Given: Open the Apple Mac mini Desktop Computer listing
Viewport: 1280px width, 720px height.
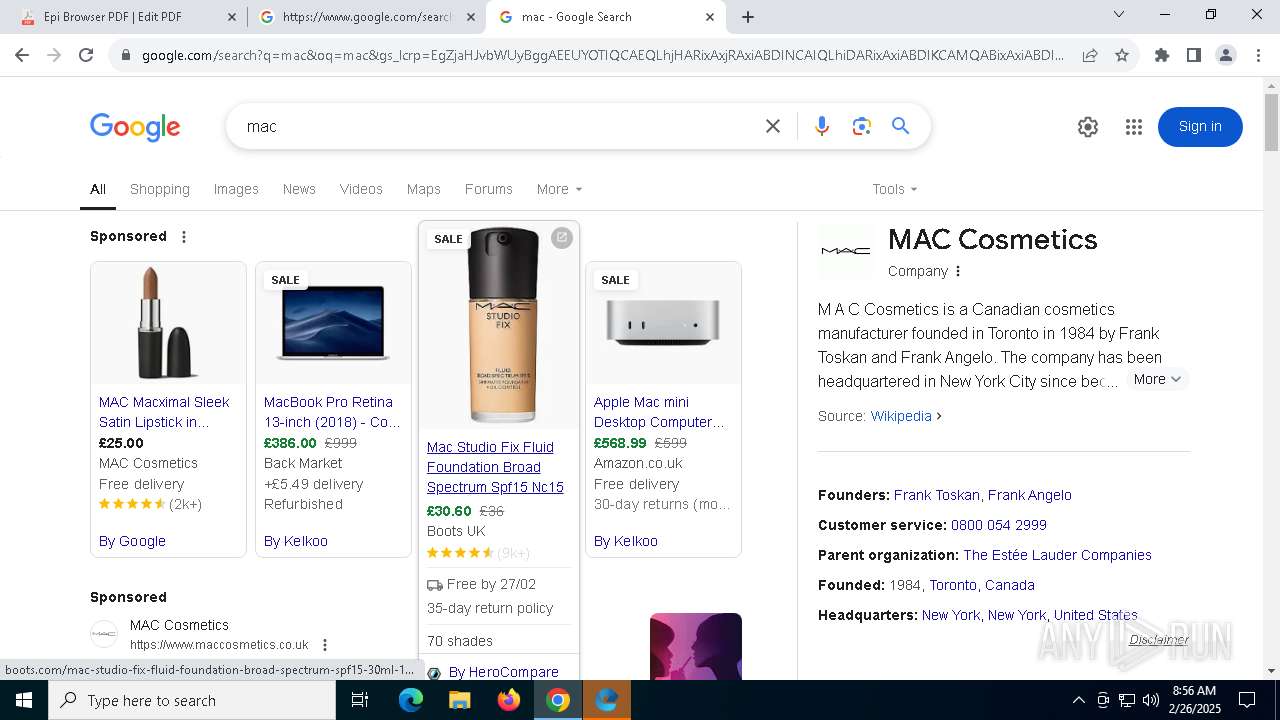Looking at the screenshot, I should click(660, 412).
